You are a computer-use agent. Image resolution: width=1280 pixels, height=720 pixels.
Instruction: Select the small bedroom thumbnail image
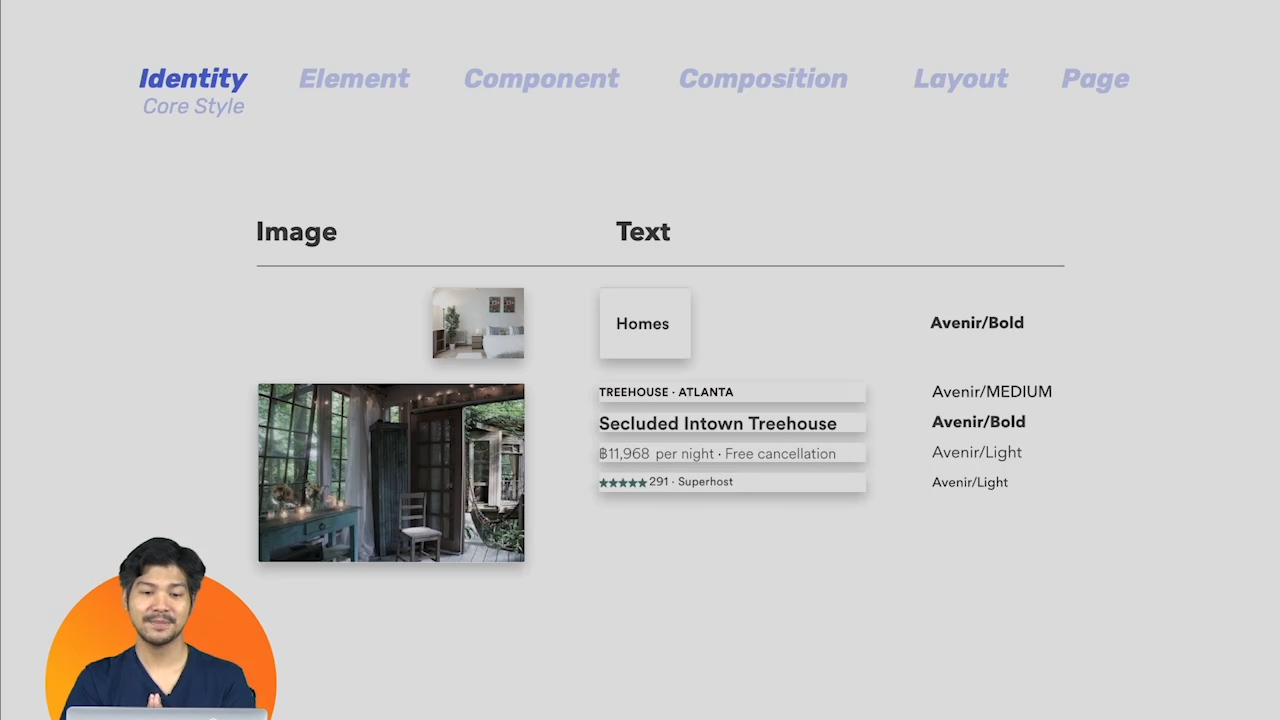click(477, 322)
